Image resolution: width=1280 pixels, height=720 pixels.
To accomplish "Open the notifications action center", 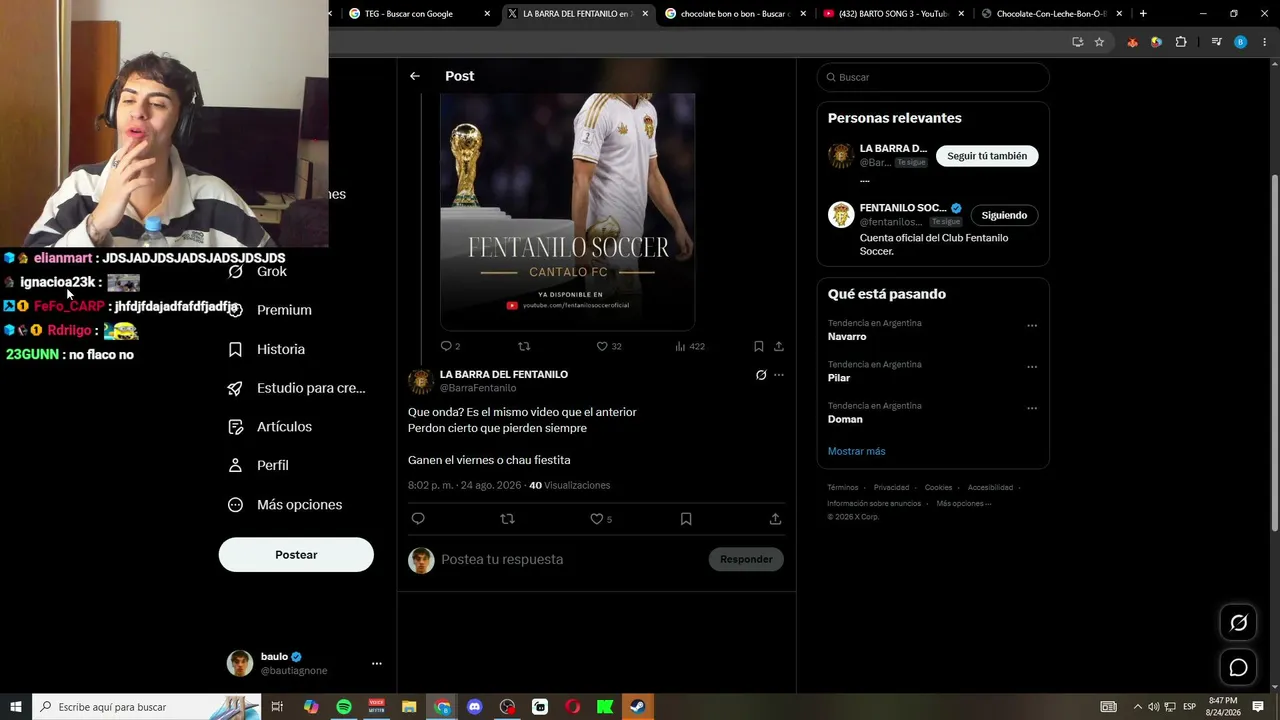I will tap(1258, 707).
